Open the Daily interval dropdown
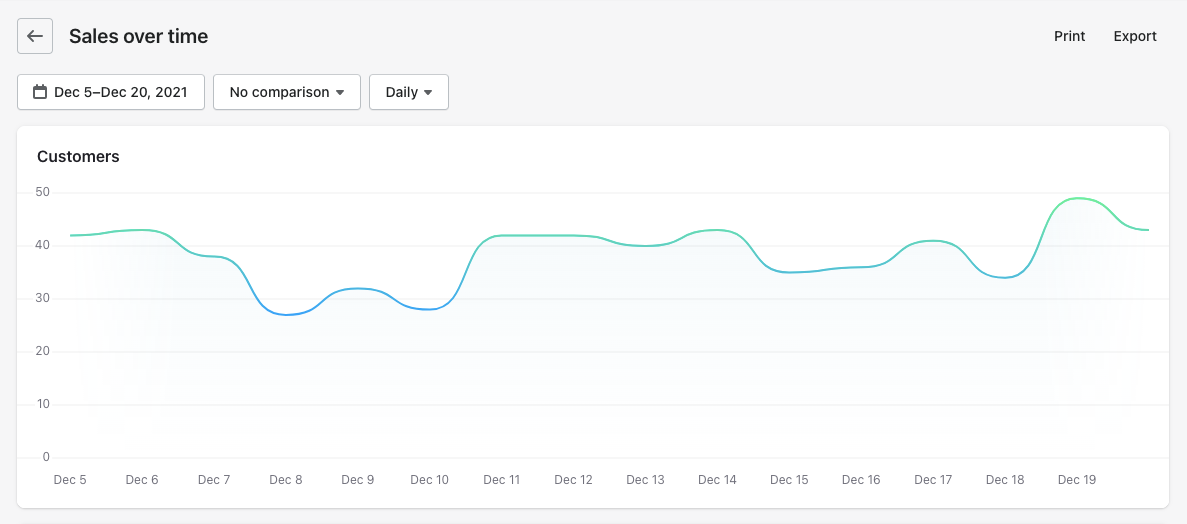 pos(409,92)
